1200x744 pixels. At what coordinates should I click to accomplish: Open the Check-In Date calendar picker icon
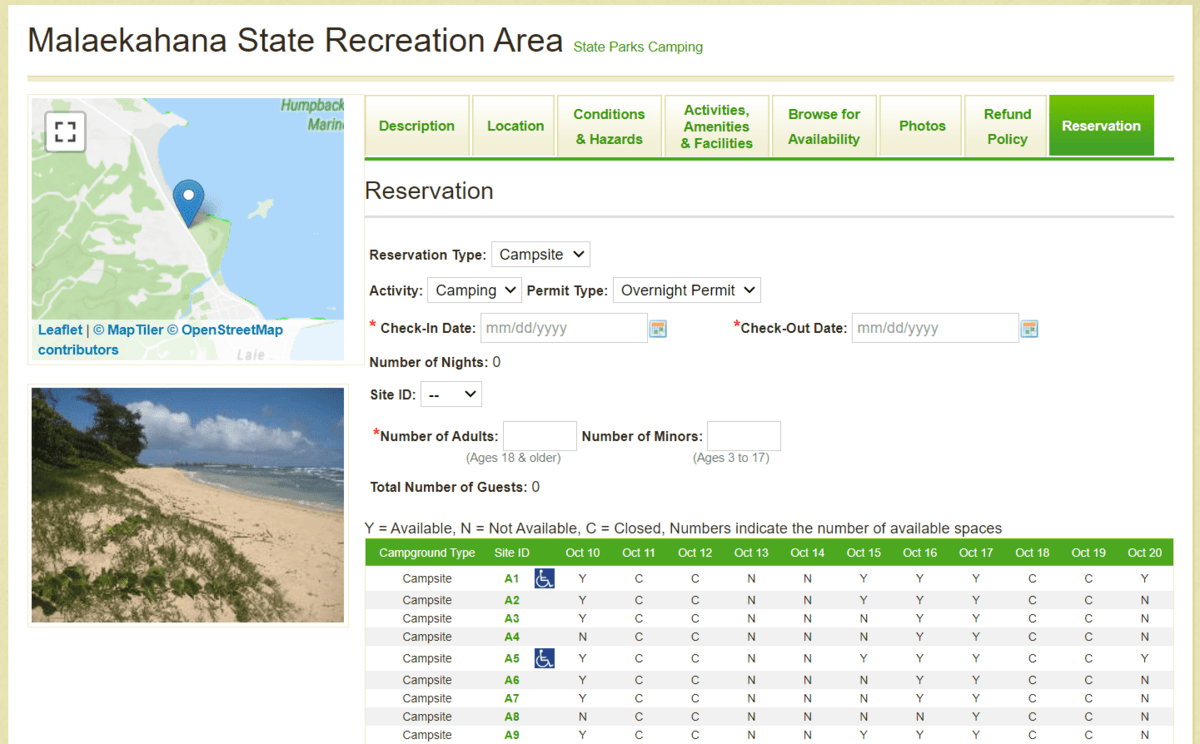[x=658, y=328]
